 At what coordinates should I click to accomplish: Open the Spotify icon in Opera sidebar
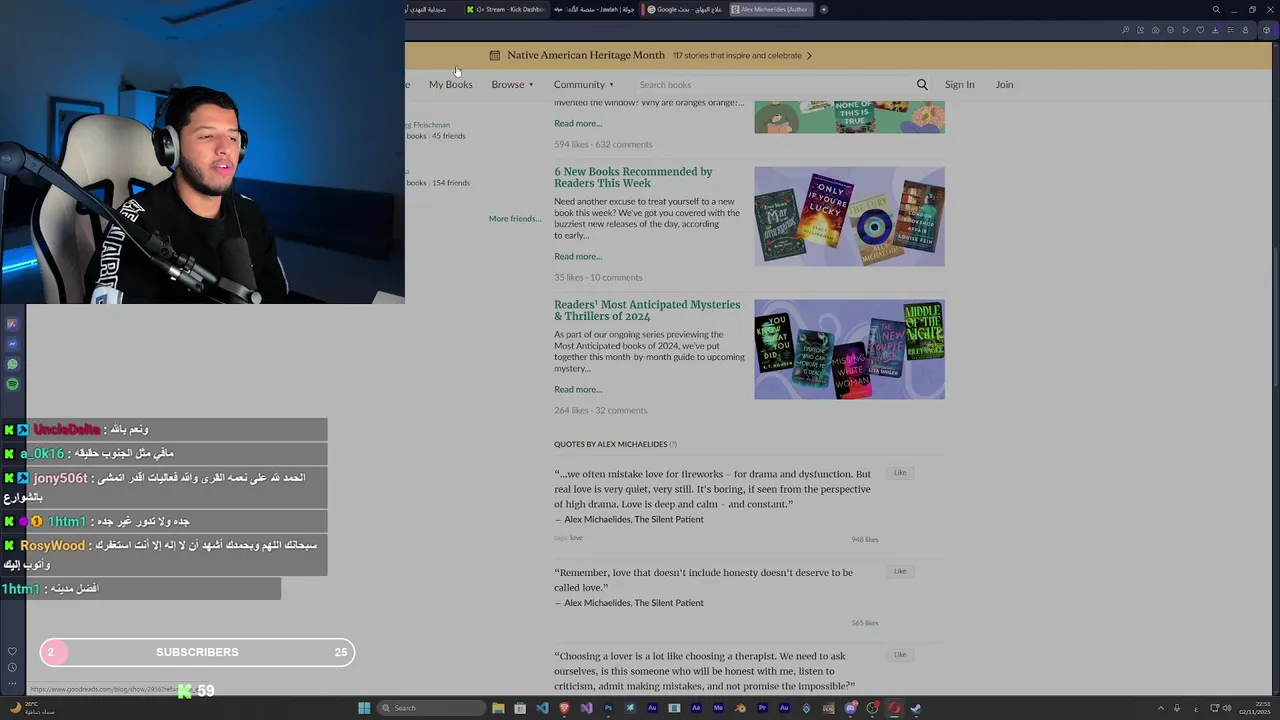click(x=12, y=384)
